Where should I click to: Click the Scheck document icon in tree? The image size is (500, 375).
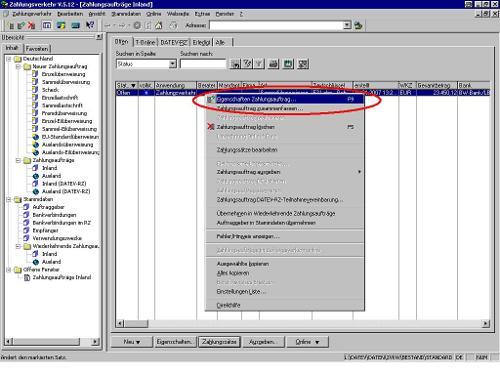click(35, 89)
